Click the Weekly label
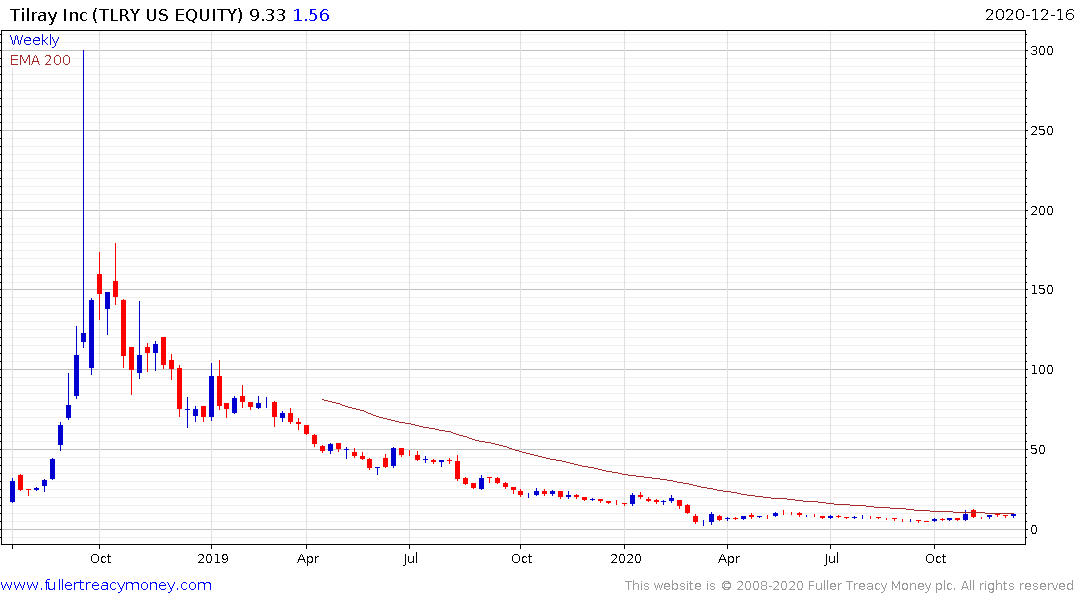The image size is (1075, 600). (x=34, y=40)
